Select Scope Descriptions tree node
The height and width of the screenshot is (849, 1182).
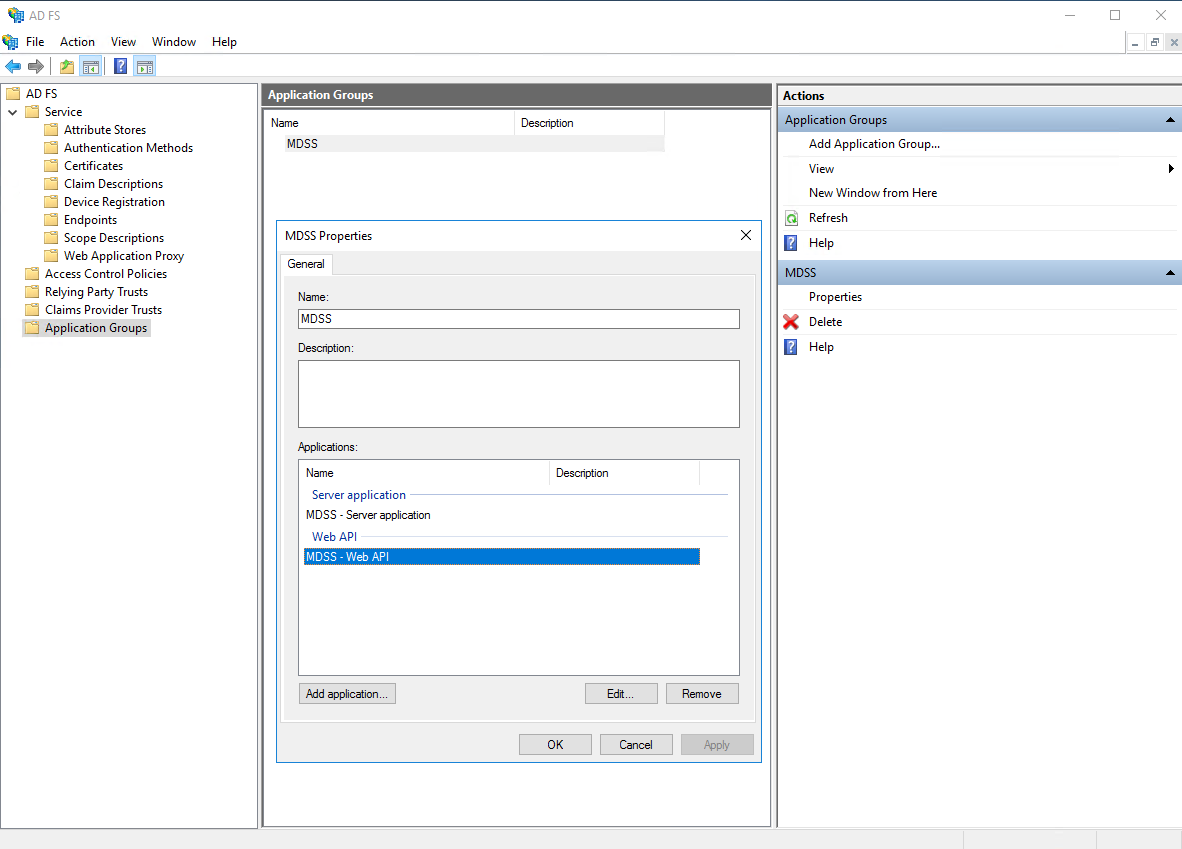(x=114, y=238)
